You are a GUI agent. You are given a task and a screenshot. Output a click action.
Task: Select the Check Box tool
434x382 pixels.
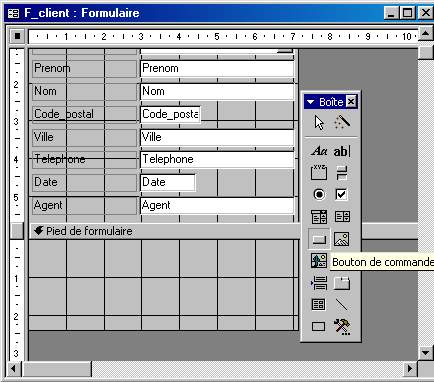point(342,194)
